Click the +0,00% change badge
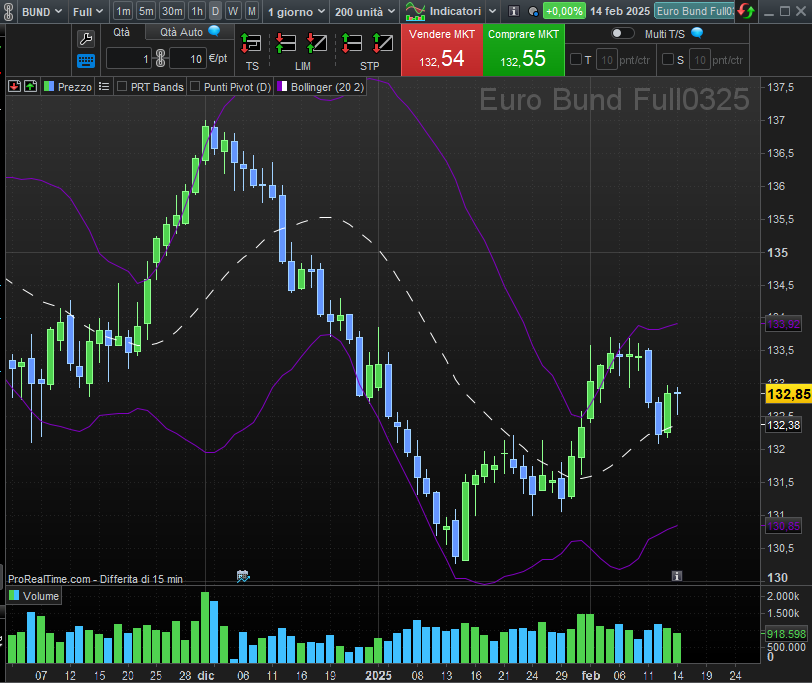The width and height of the screenshot is (812, 683). tap(564, 11)
